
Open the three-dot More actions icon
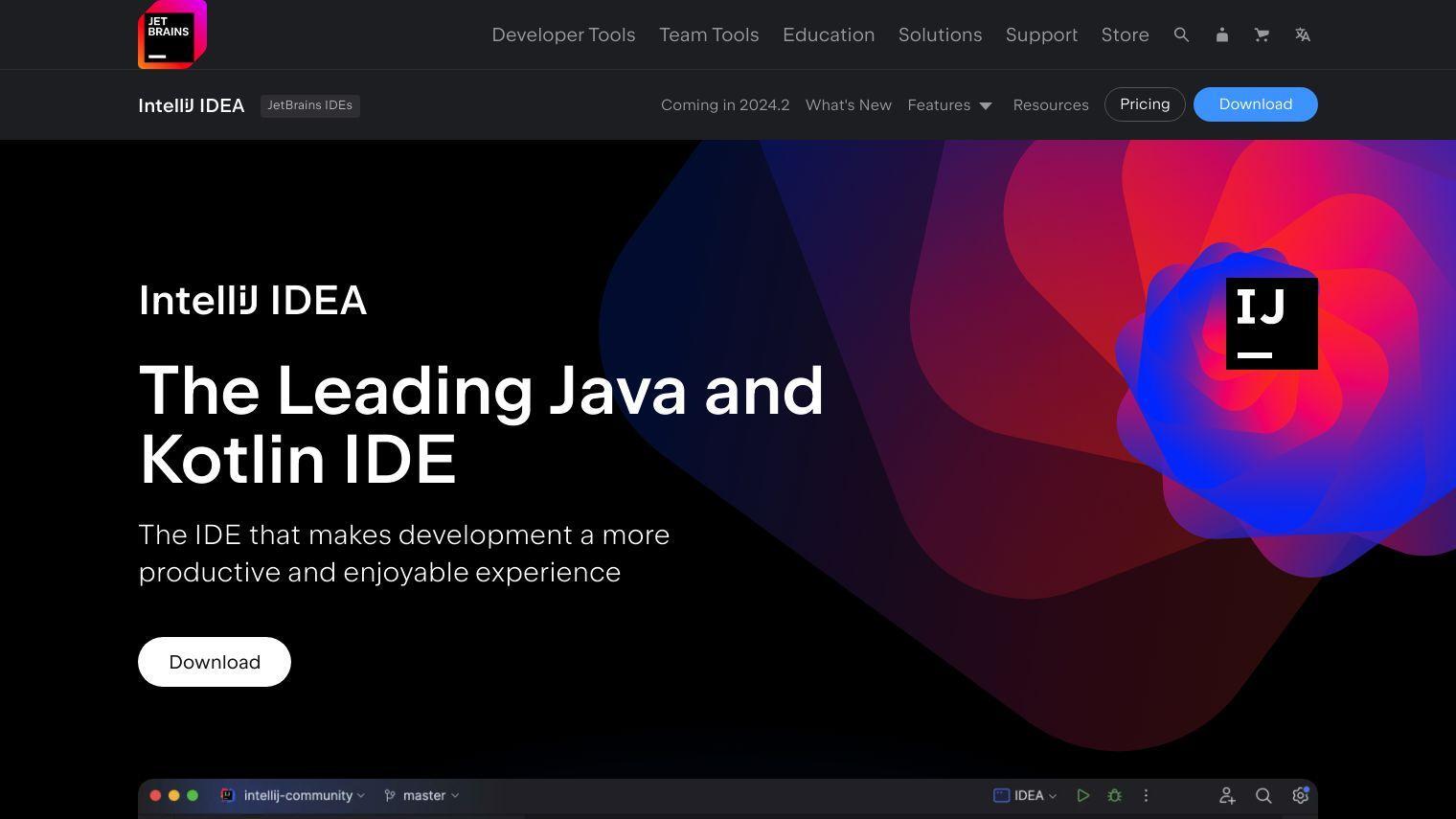pyautogui.click(x=1146, y=795)
